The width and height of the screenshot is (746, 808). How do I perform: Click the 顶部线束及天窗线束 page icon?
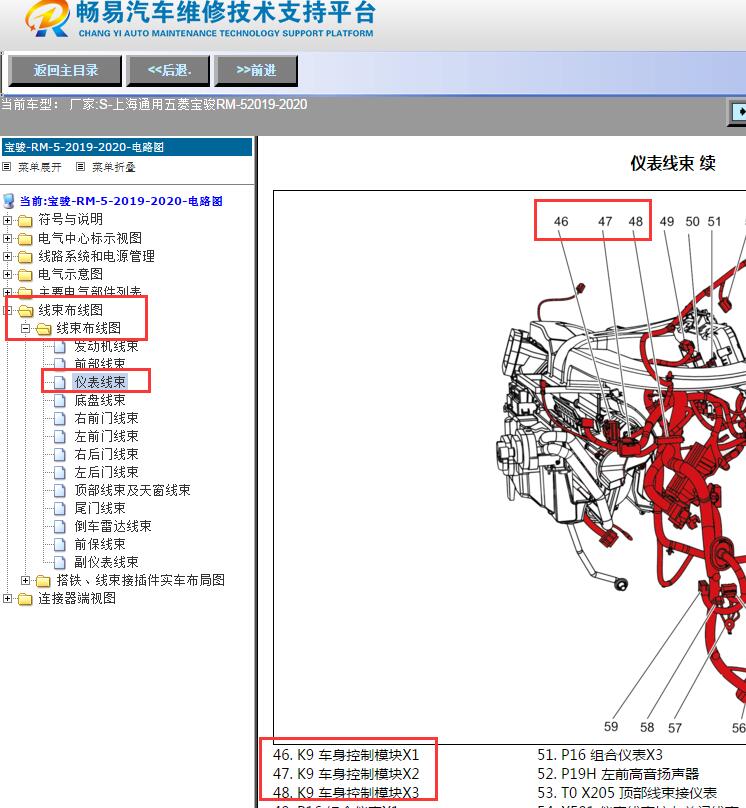(x=60, y=491)
